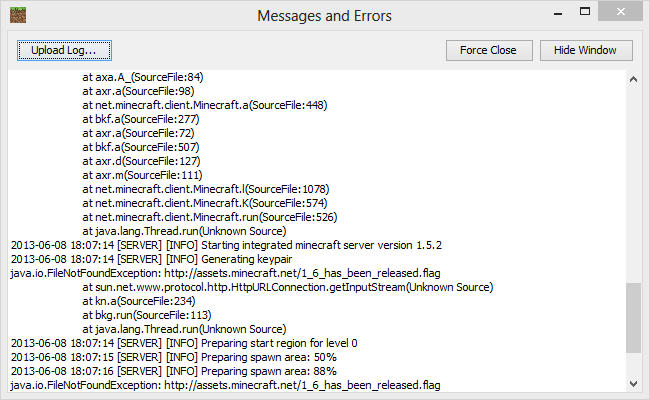Close the window with the X button
This screenshot has width=650, height=400.
click(x=621, y=12)
